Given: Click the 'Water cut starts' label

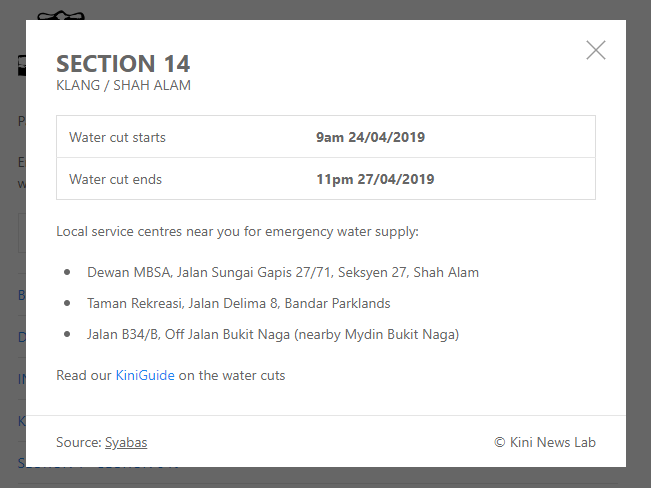Looking at the screenshot, I should [x=117, y=137].
